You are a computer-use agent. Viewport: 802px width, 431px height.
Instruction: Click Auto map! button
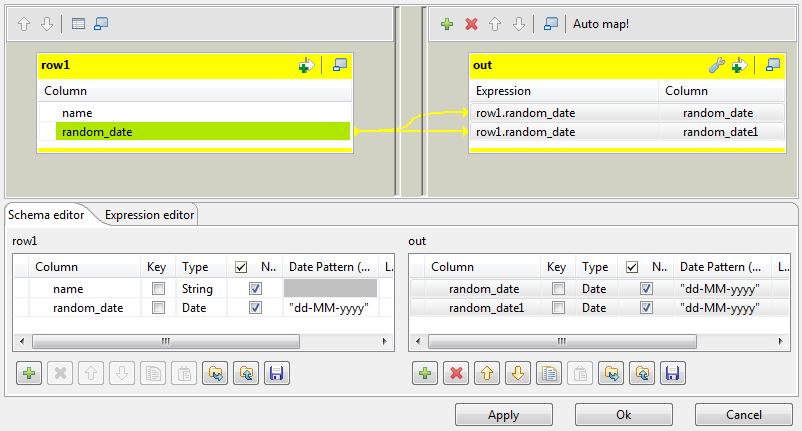click(601, 24)
